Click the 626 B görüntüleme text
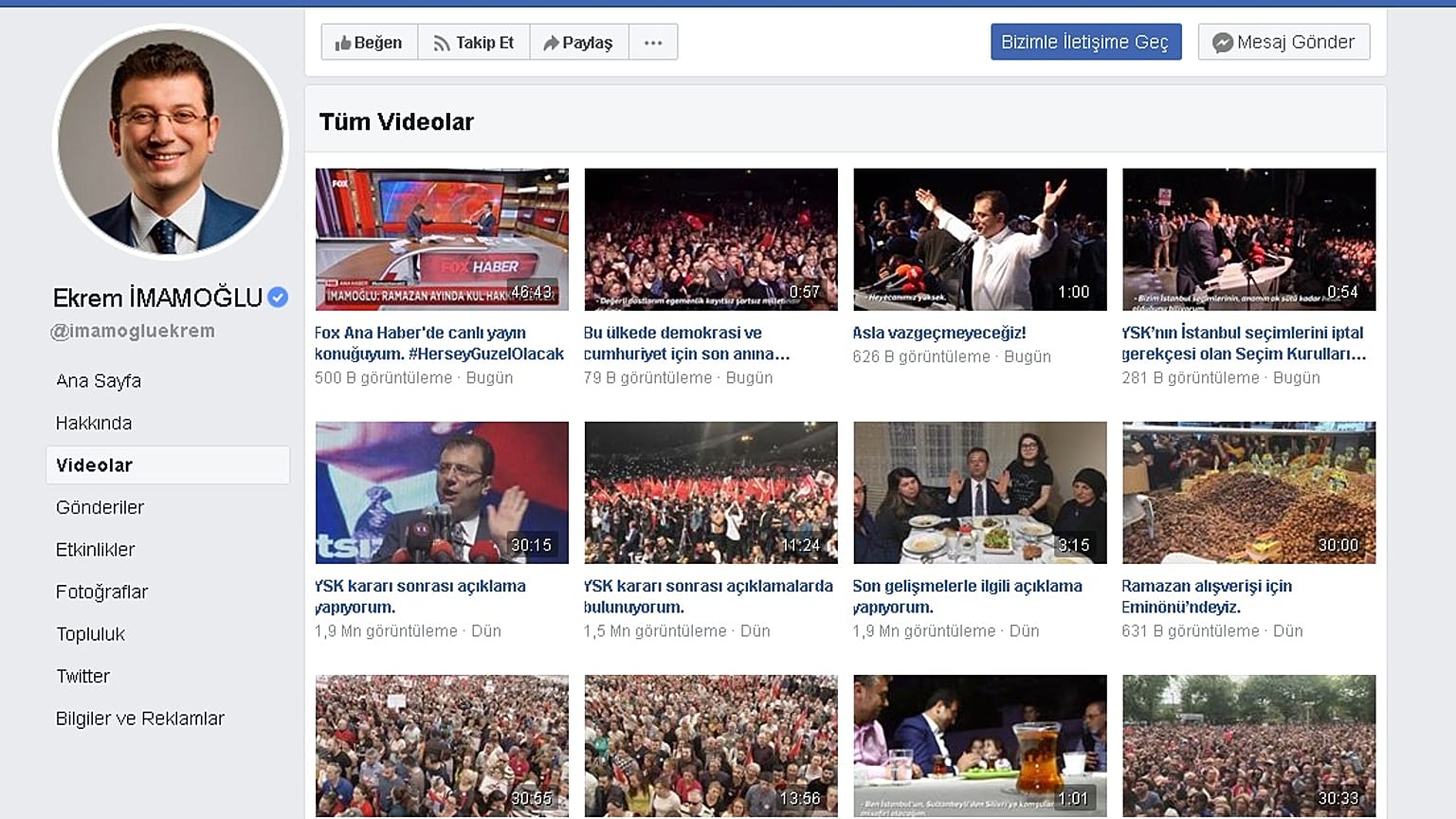Image resolution: width=1456 pixels, height=819 pixels. point(921,356)
